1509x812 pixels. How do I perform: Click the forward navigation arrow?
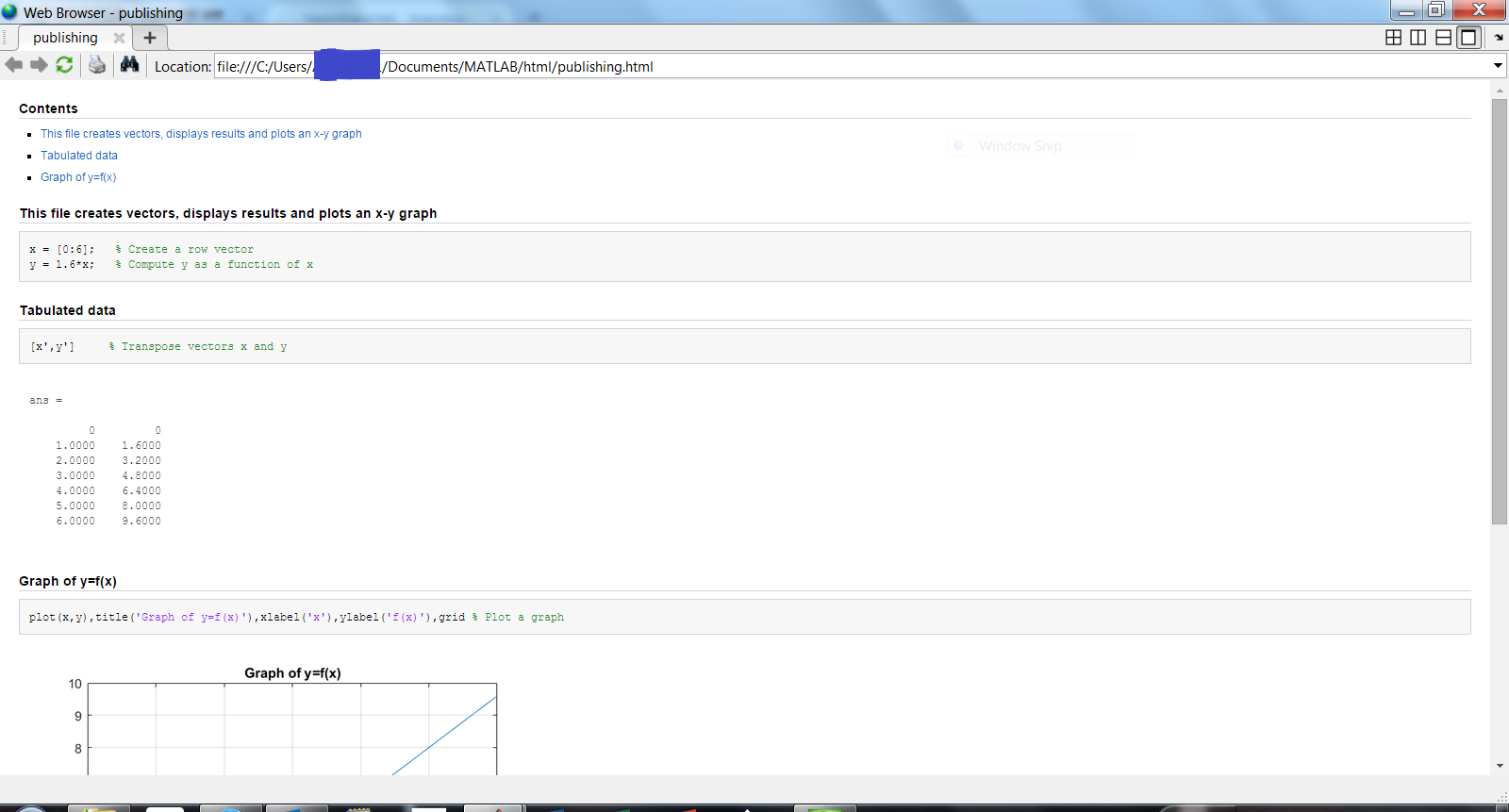39,65
